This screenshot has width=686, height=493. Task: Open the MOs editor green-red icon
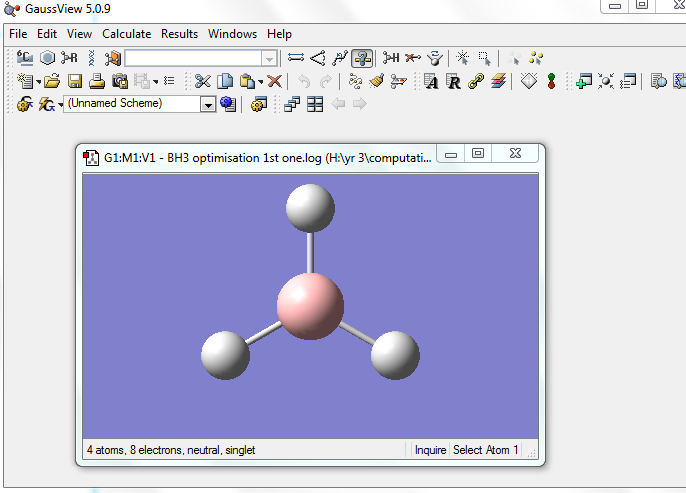[x=551, y=81]
